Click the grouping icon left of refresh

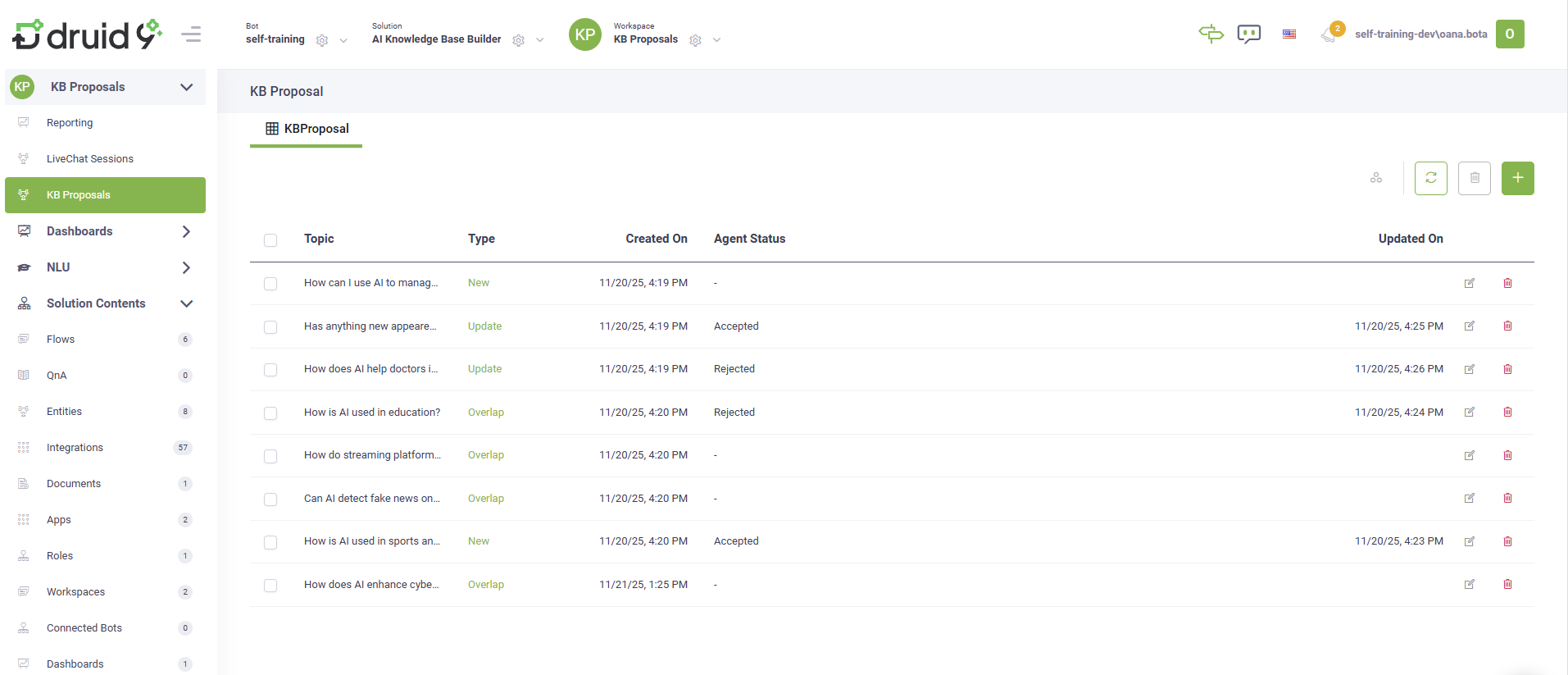1376,178
